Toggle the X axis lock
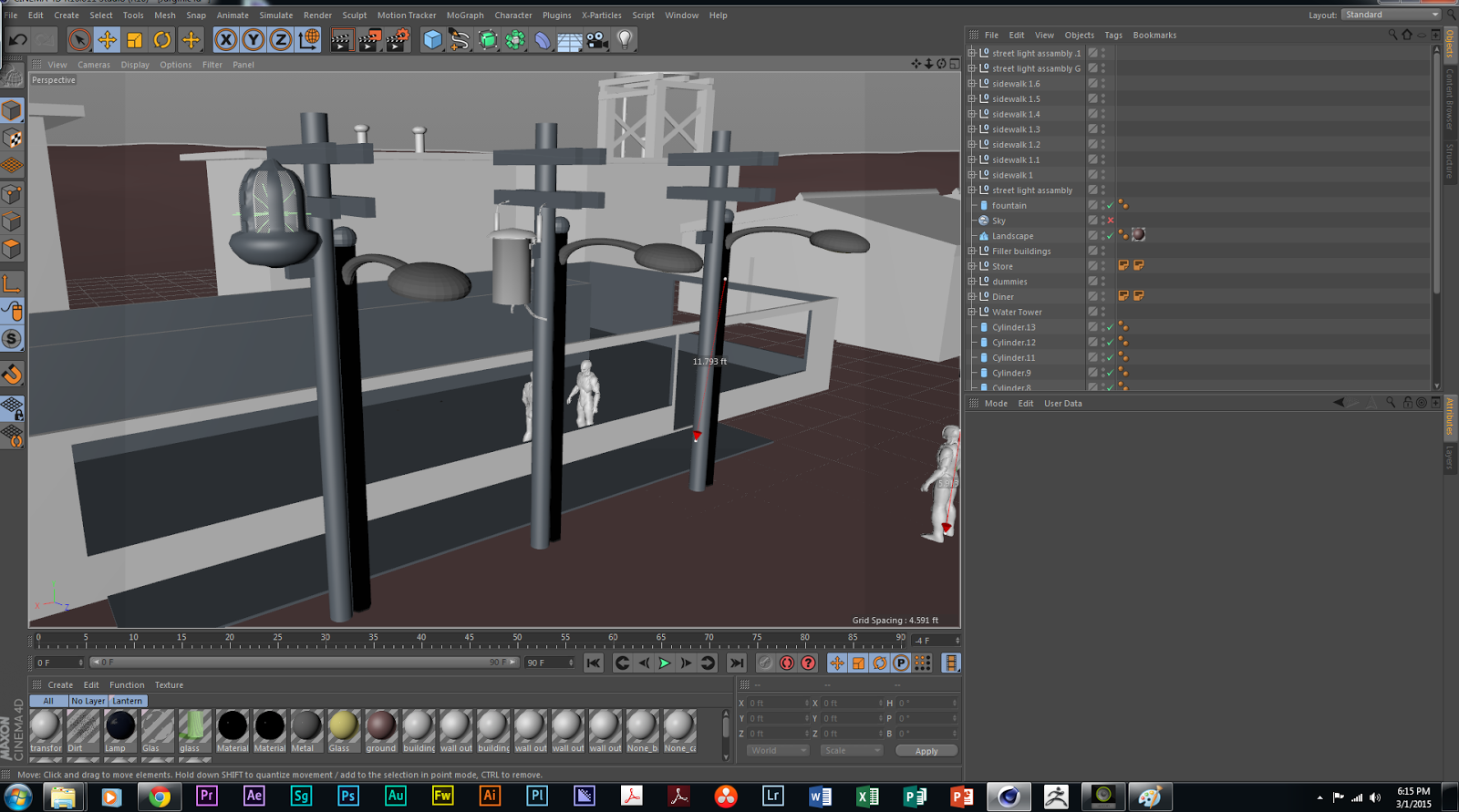This screenshot has width=1459, height=812. [x=225, y=39]
